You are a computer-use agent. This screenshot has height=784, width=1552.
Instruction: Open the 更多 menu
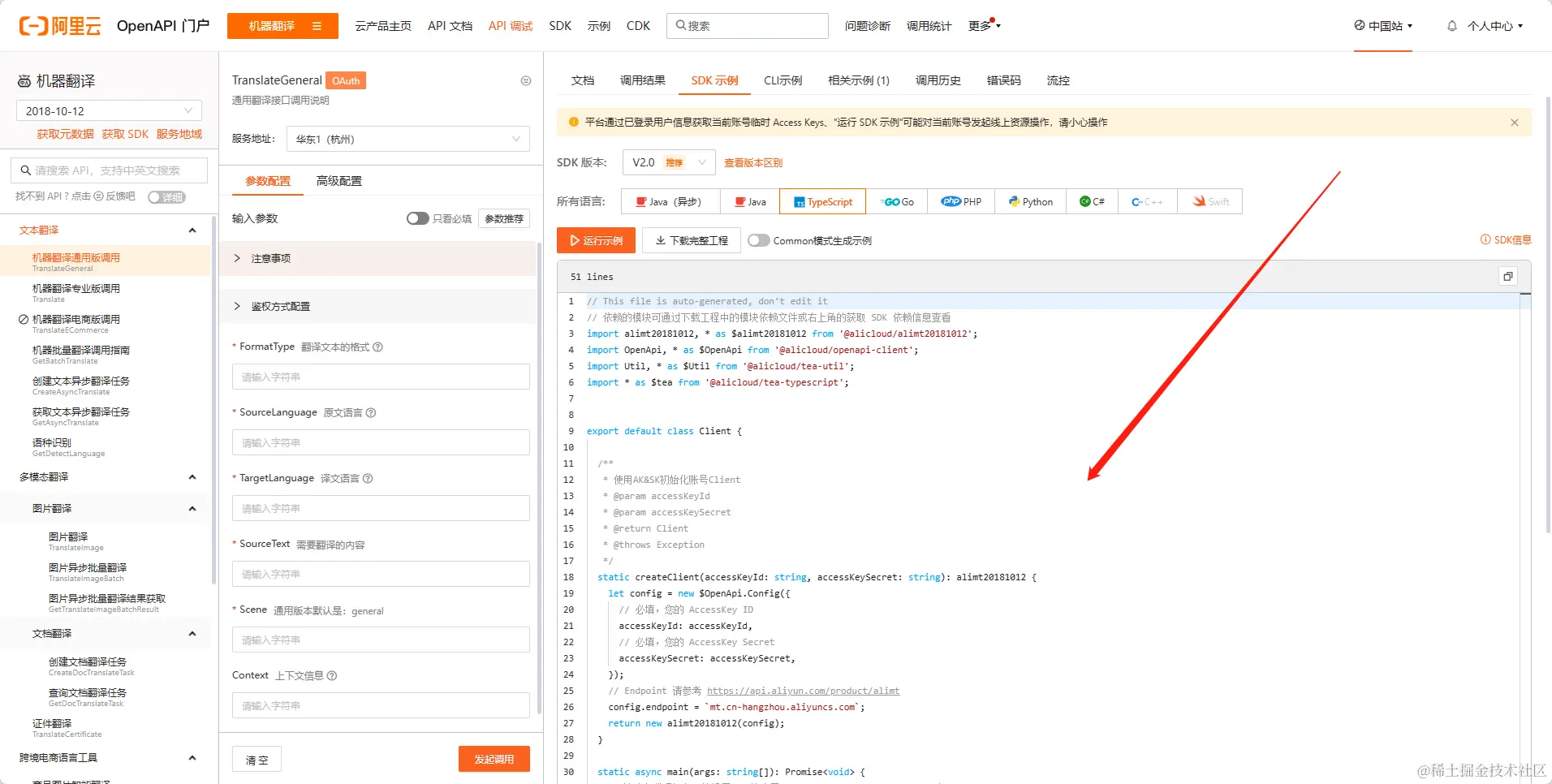pyautogui.click(x=984, y=26)
